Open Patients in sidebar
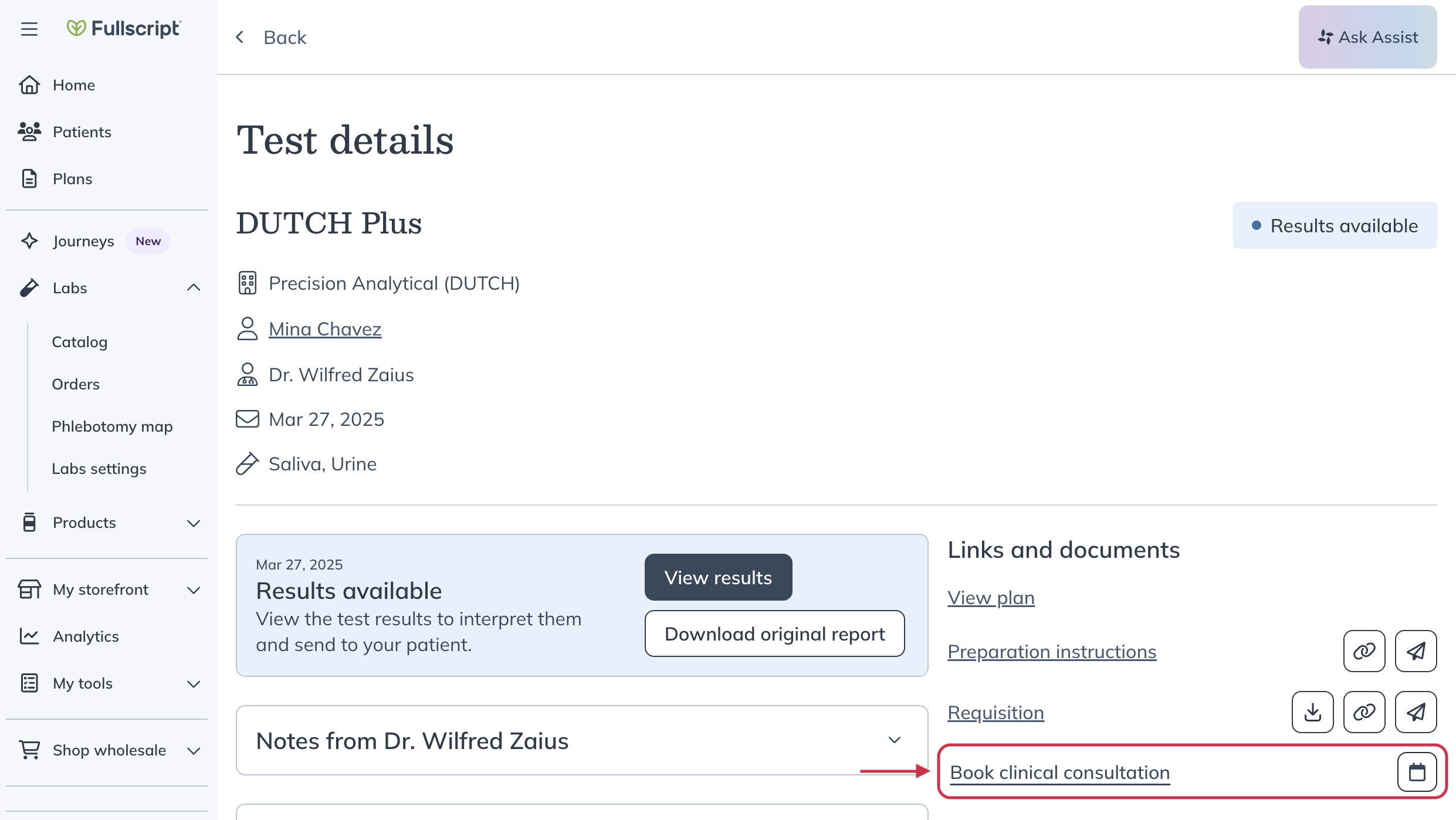 82,132
